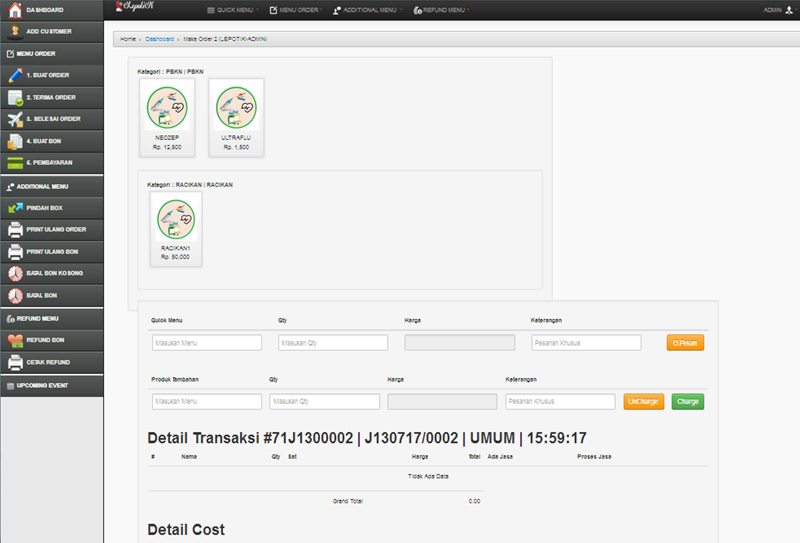800x543 pixels.
Task: Click the 'Tidak Ada Data' table message
Action: [428, 476]
